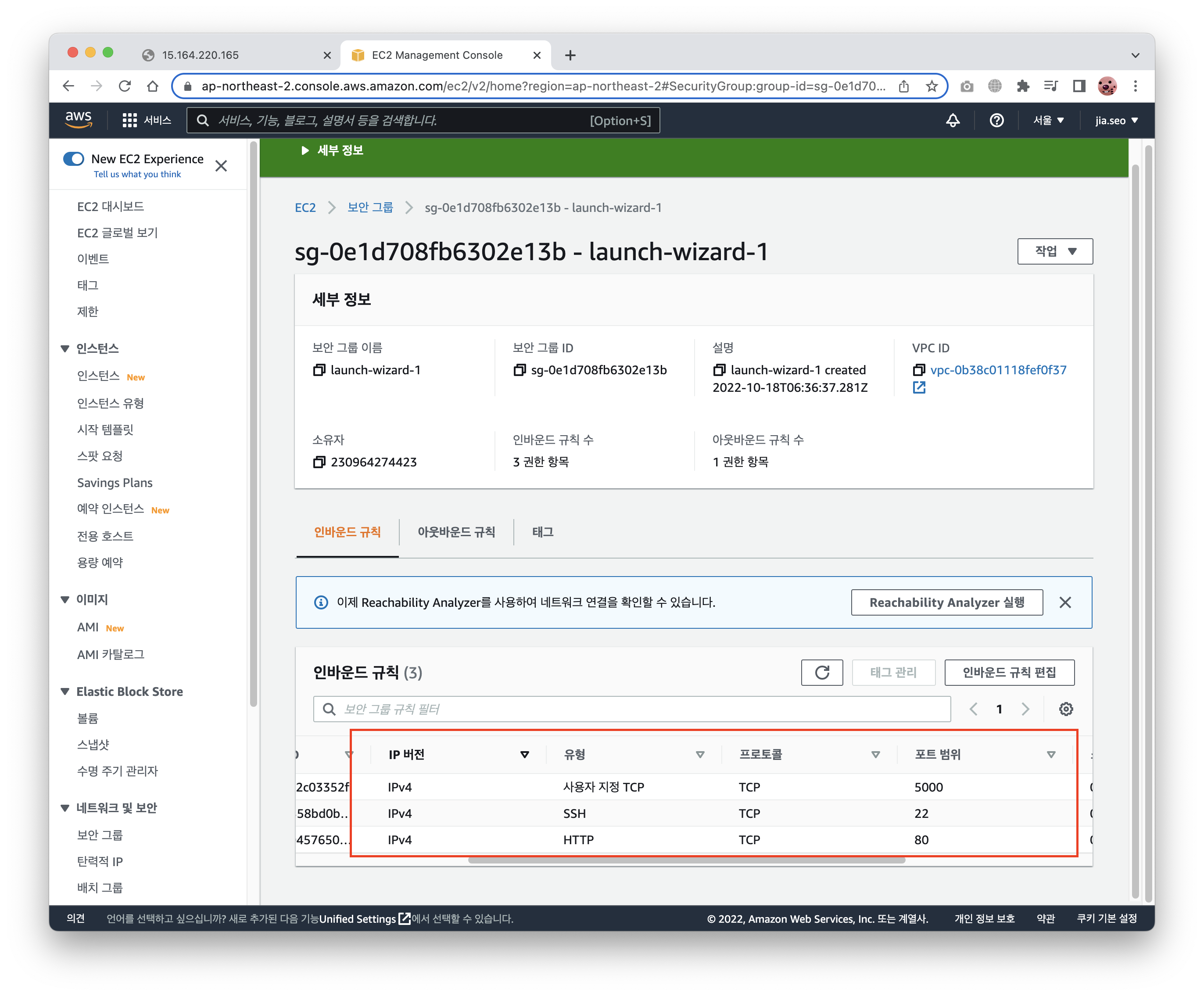Open EC2 대시보드 in the sidebar
The height and width of the screenshot is (996, 1204).
(110, 206)
